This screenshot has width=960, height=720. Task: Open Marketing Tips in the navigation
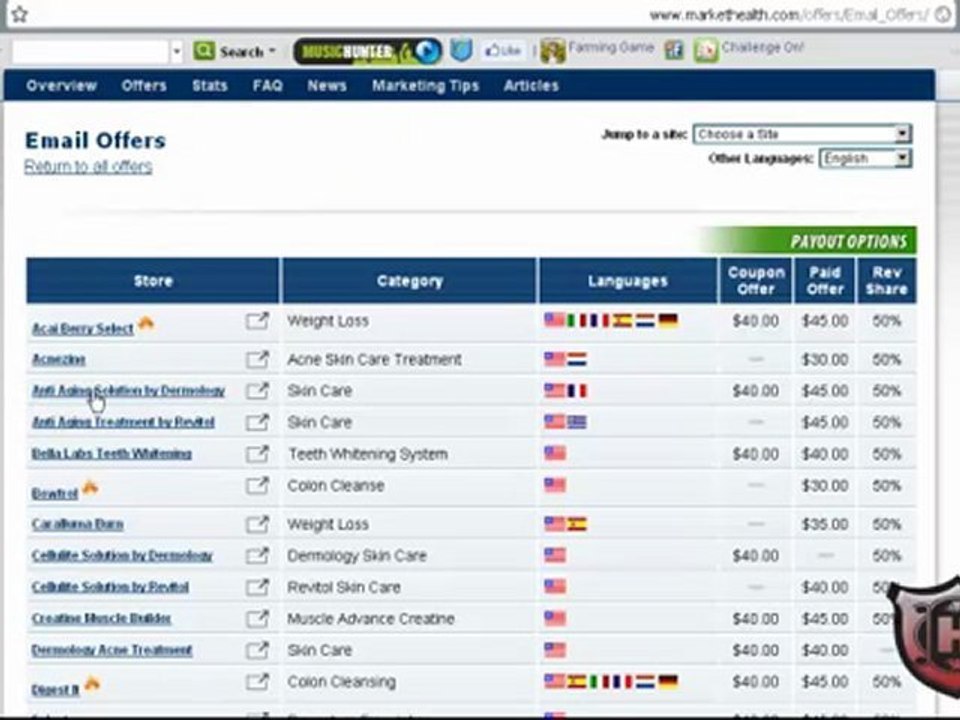[426, 86]
